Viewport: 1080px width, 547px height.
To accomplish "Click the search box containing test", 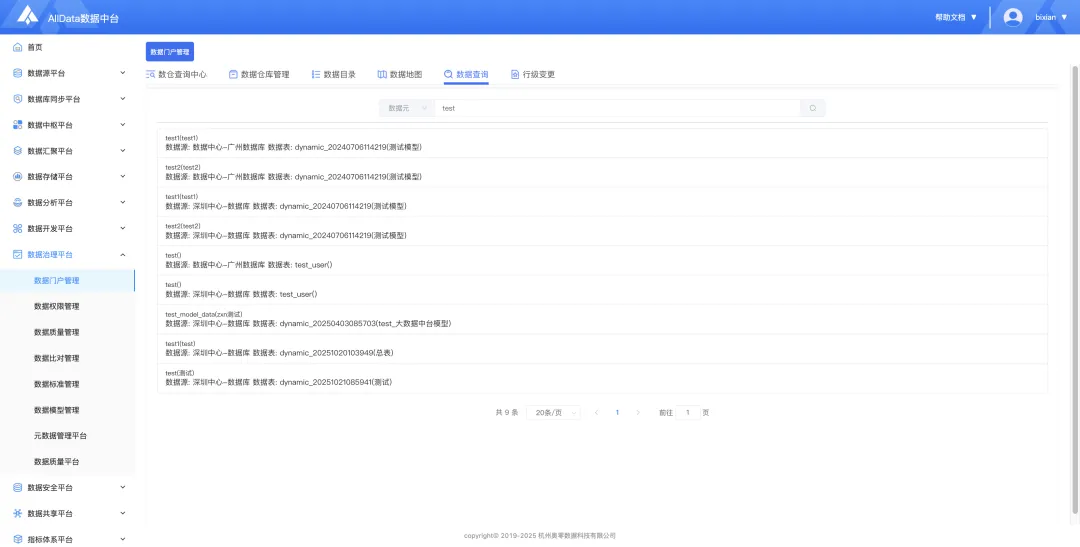I will [617, 108].
